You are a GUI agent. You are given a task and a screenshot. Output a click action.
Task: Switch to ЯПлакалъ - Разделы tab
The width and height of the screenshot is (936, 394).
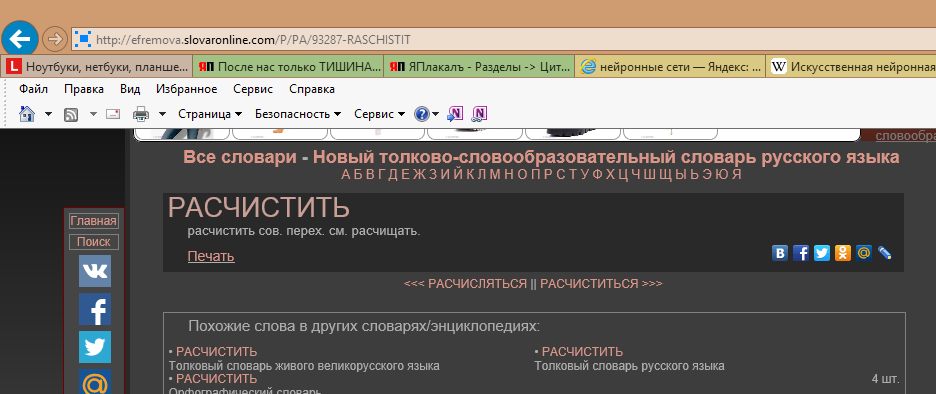click(479, 66)
